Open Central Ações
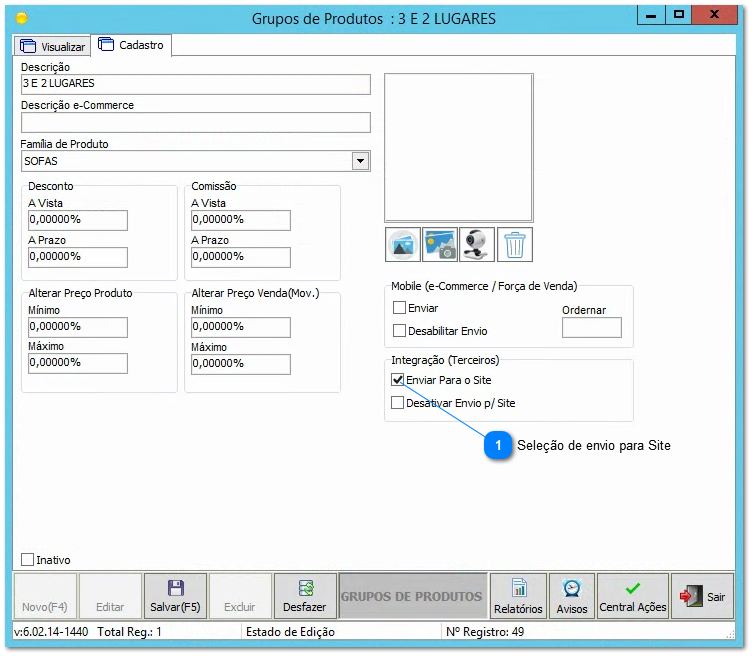 click(632, 596)
